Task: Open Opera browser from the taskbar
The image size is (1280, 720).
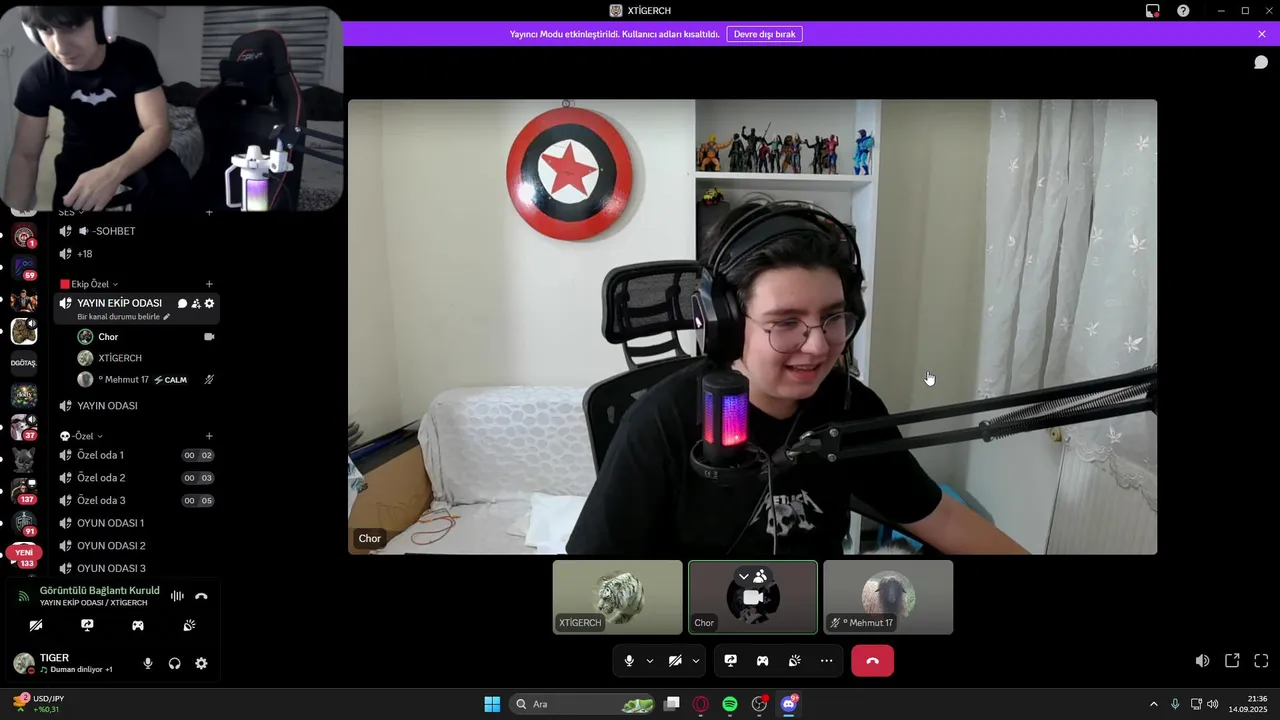Action: [x=701, y=704]
